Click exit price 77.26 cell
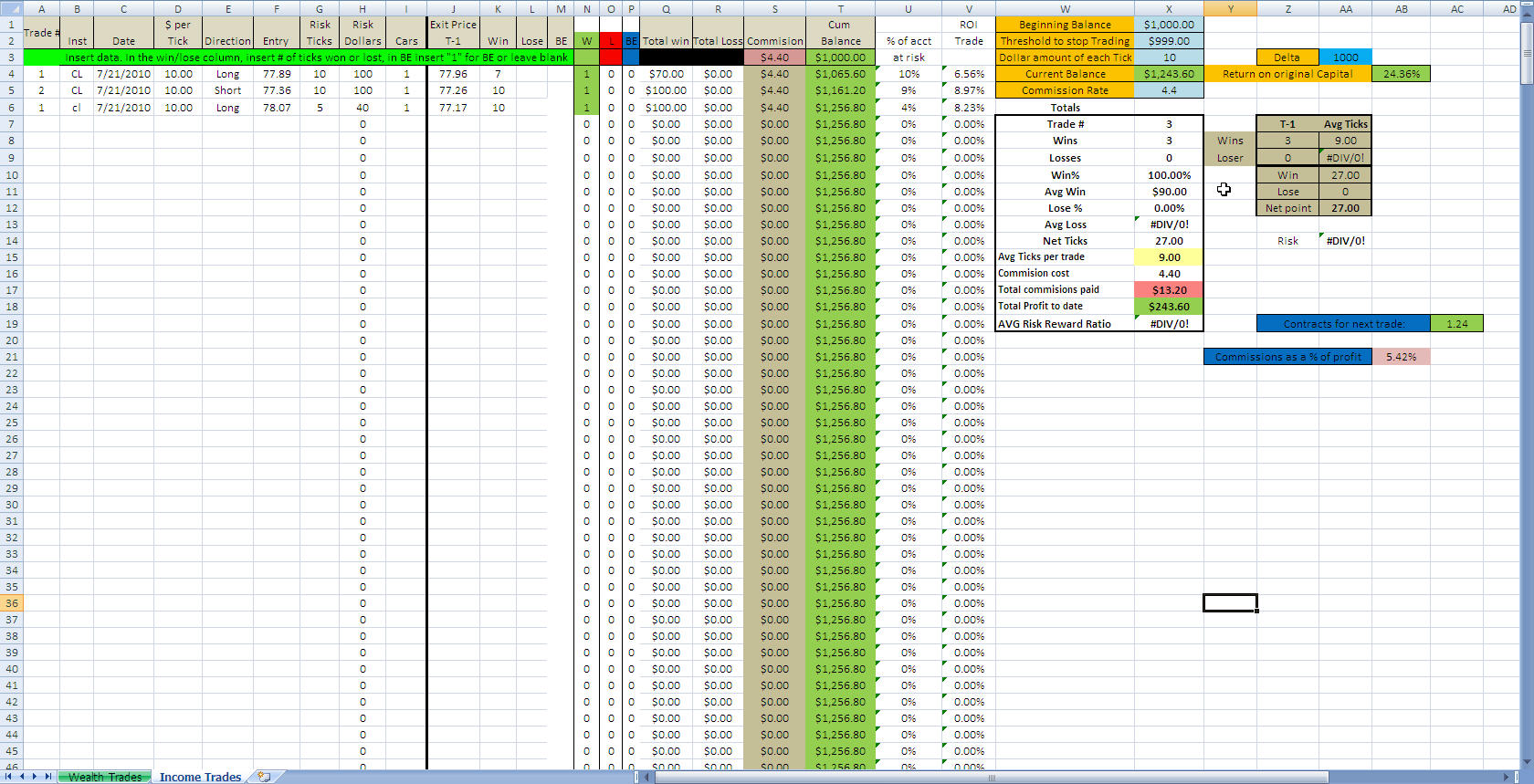1534x784 pixels. pyautogui.click(x=453, y=90)
